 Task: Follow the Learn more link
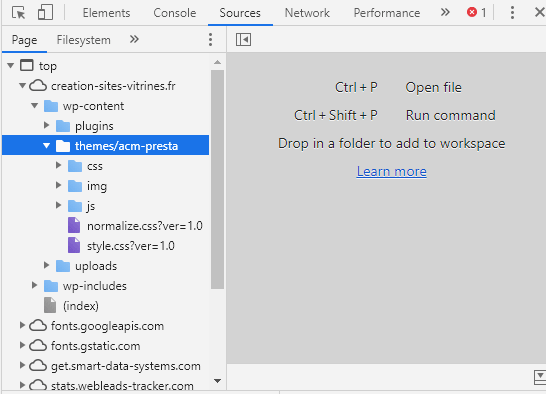click(391, 171)
